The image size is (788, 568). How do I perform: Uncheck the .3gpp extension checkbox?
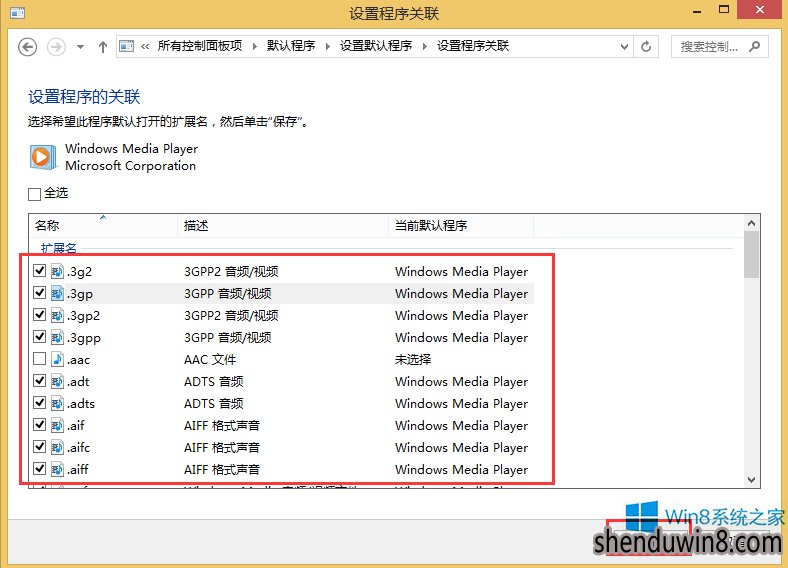(39, 337)
